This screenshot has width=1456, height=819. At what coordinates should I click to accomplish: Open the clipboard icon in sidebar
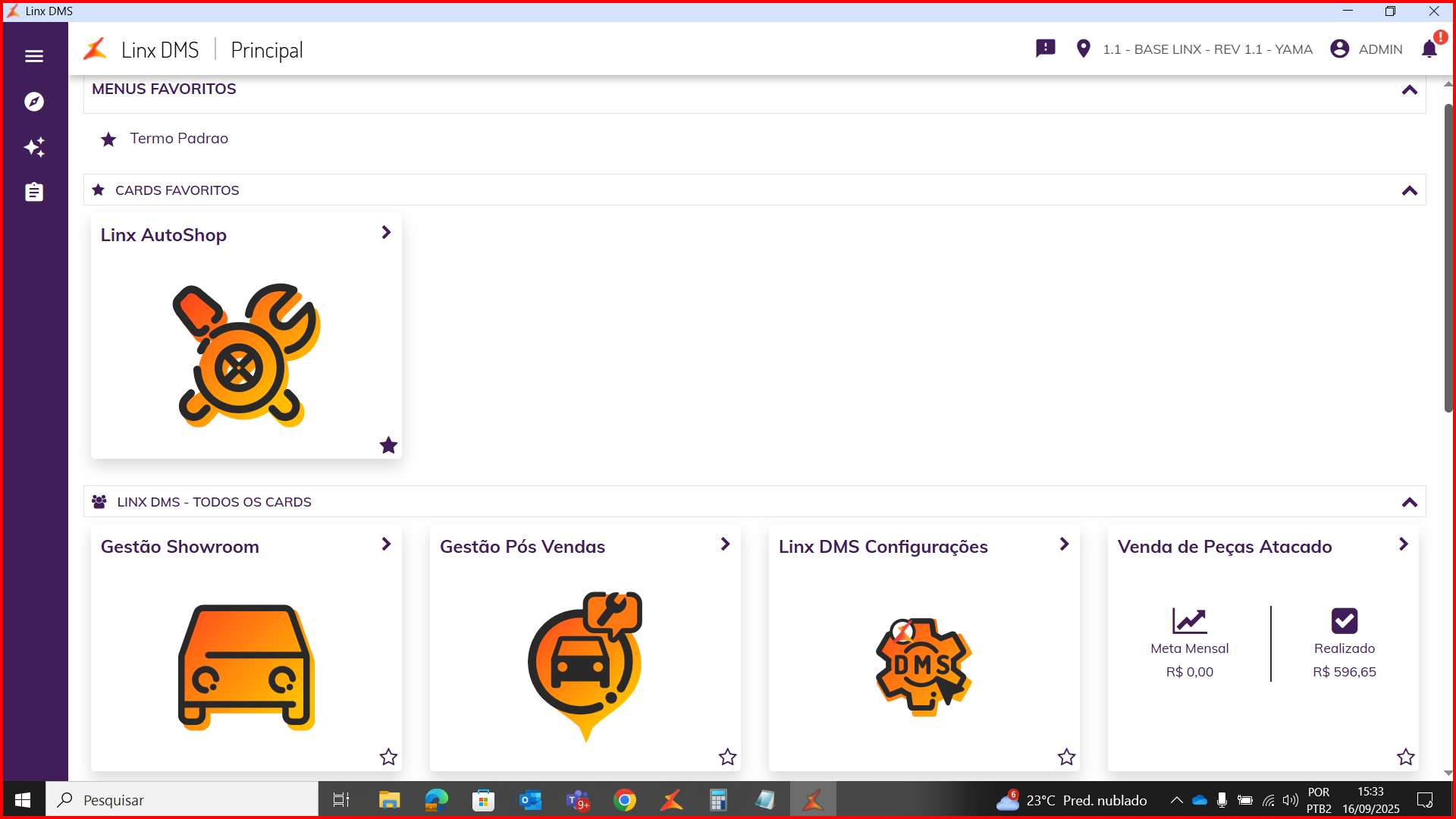pyautogui.click(x=34, y=193)
